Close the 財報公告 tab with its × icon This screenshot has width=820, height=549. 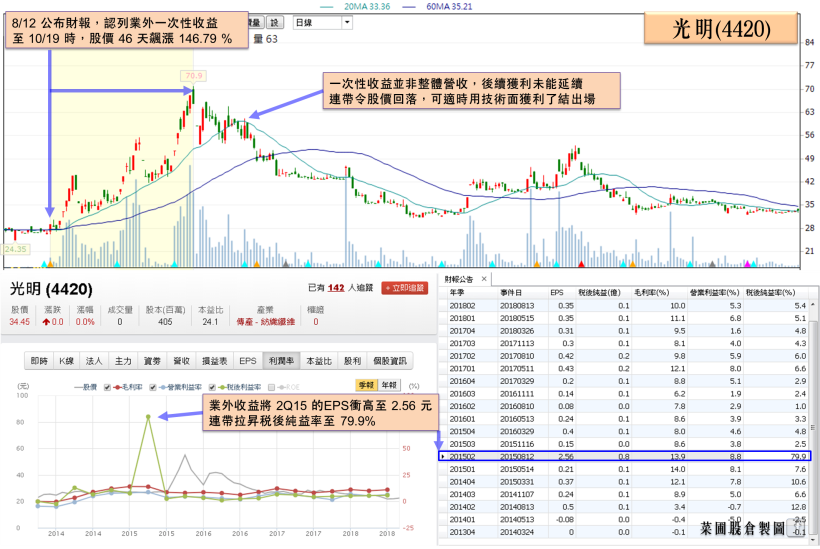tap(484, 279)
